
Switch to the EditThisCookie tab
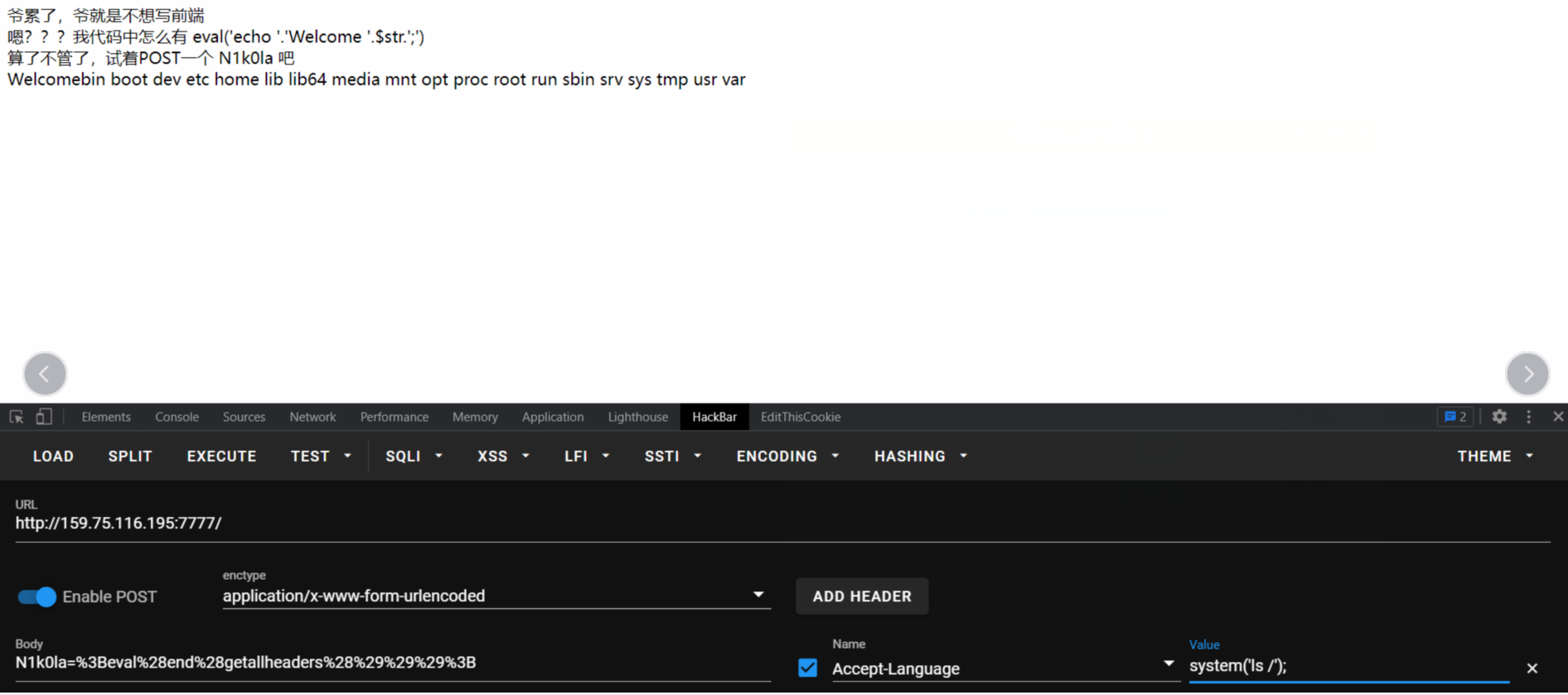pos(801,417)
